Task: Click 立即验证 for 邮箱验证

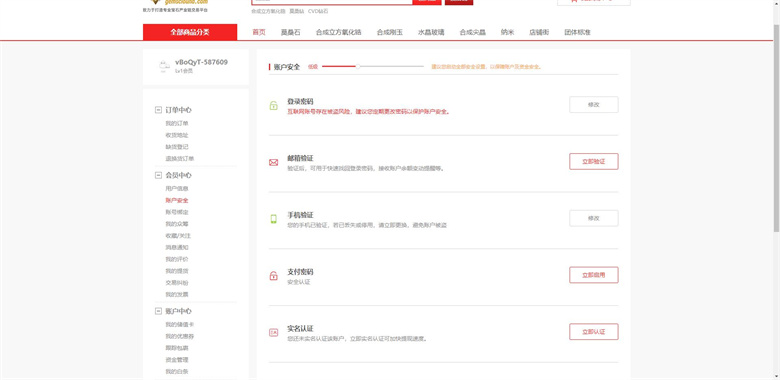Action: (593, 162)
